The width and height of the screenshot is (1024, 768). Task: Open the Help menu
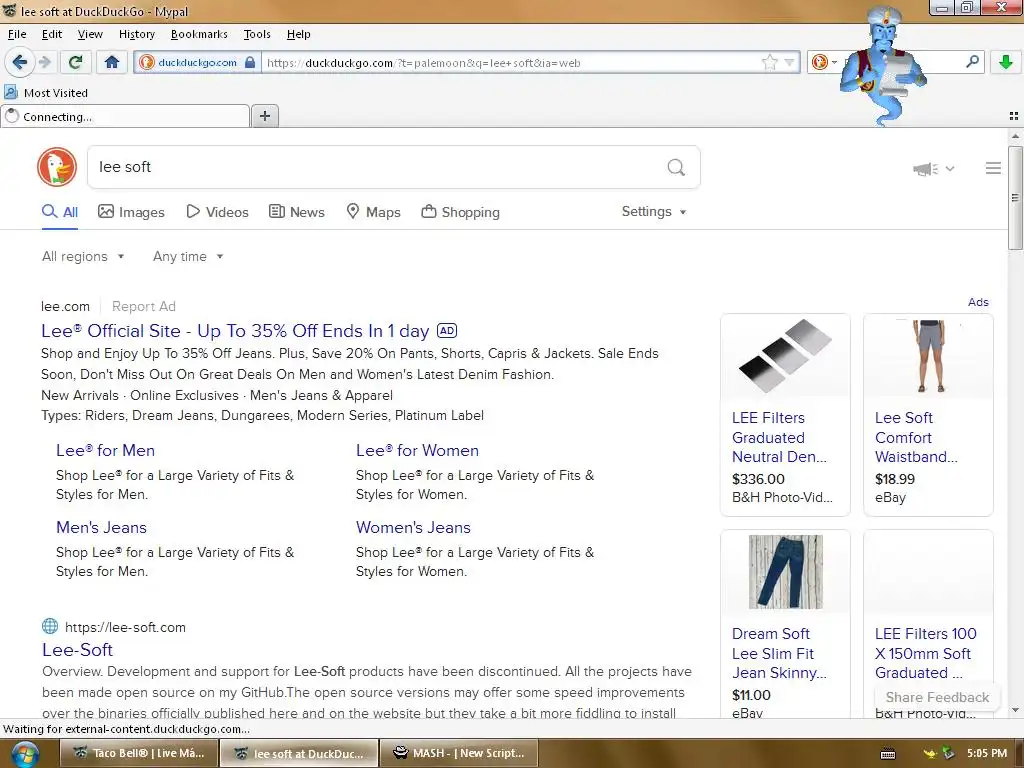click(x=298, y=34)
